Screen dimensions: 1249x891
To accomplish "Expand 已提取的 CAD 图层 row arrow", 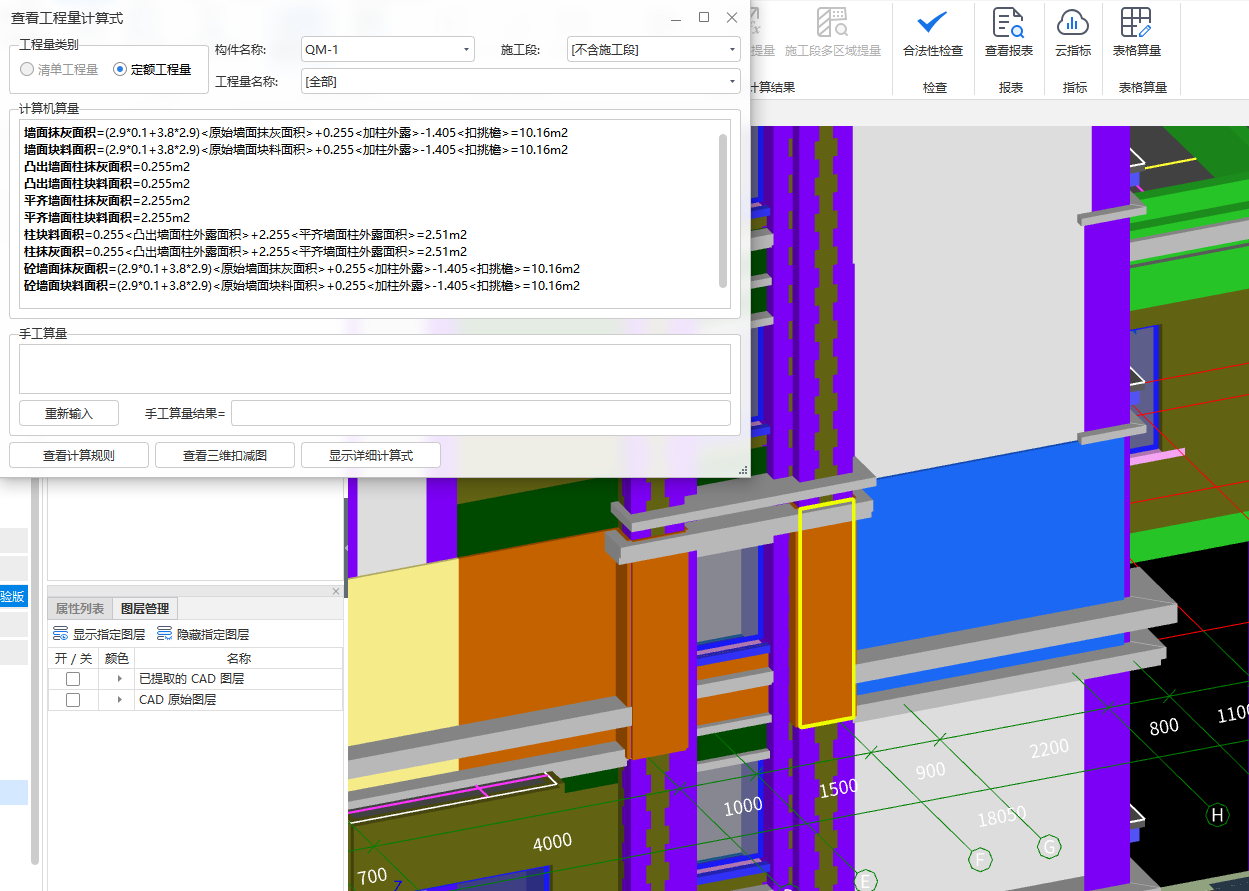I will [120, 679].
